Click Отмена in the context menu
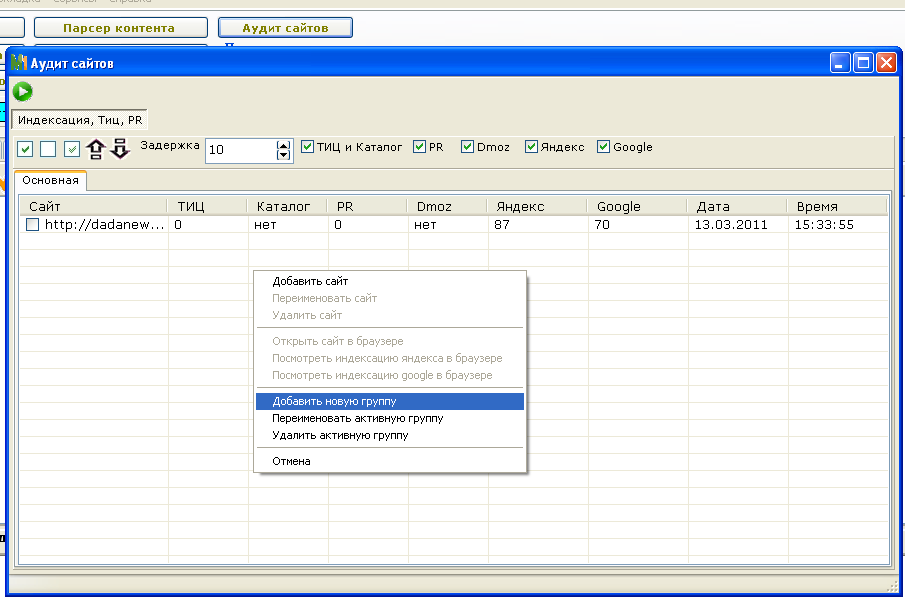Viewport: 905px width, 602px height. pos(292,461)
